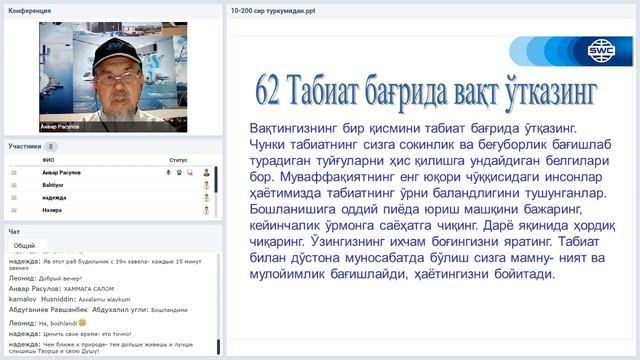Click the participants list scrollbar

(x=216, y=191)
